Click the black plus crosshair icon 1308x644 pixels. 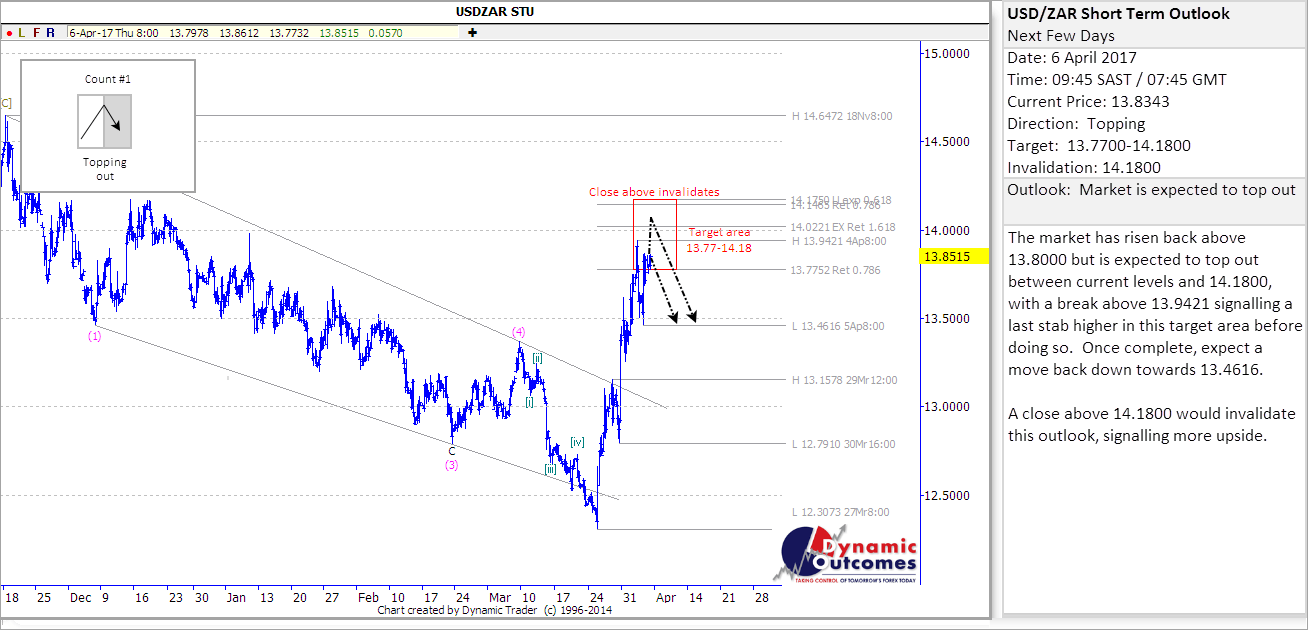tap(472, 33)
